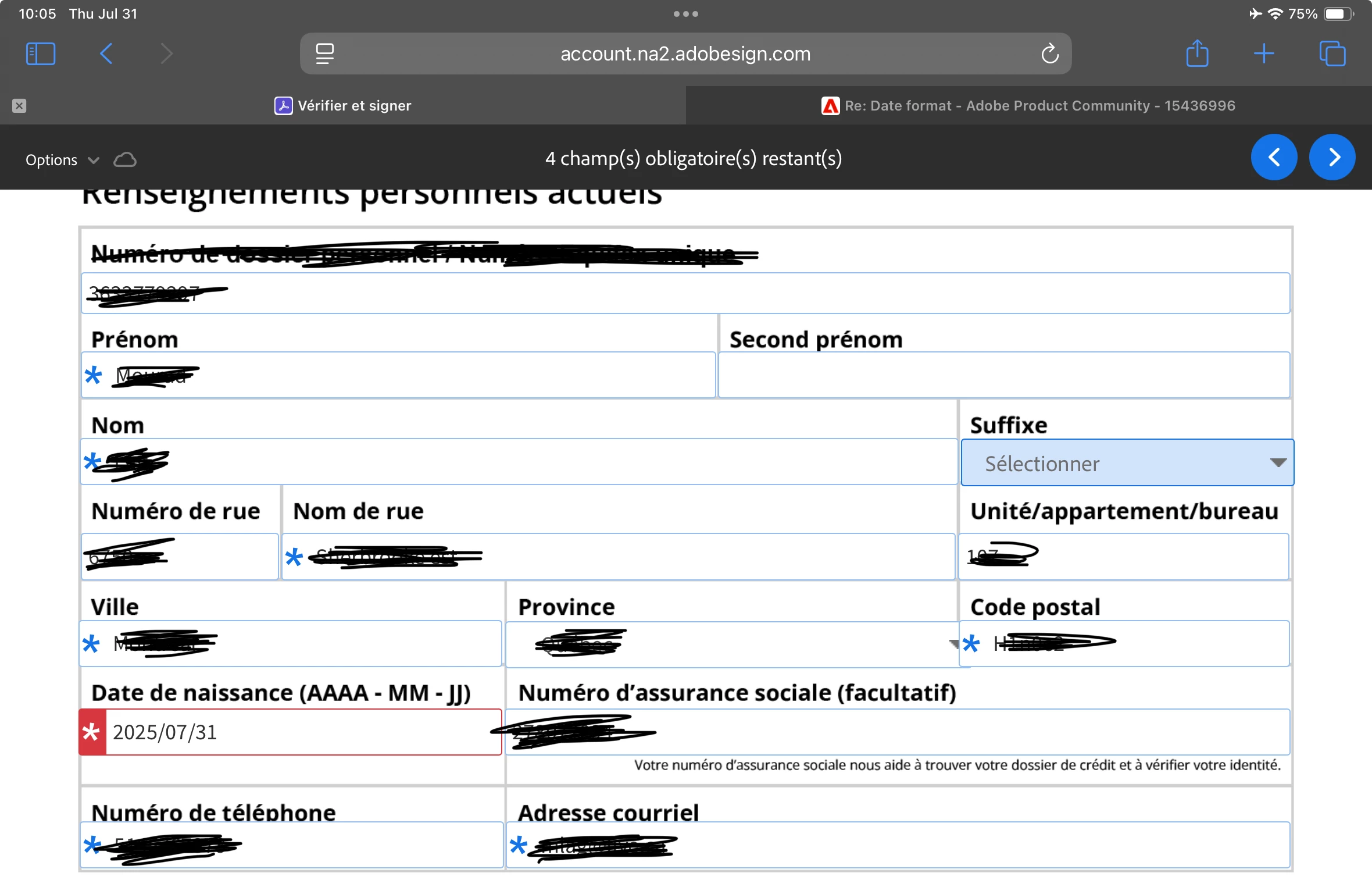Open a new tab with plus icon

pos(1264,54)
